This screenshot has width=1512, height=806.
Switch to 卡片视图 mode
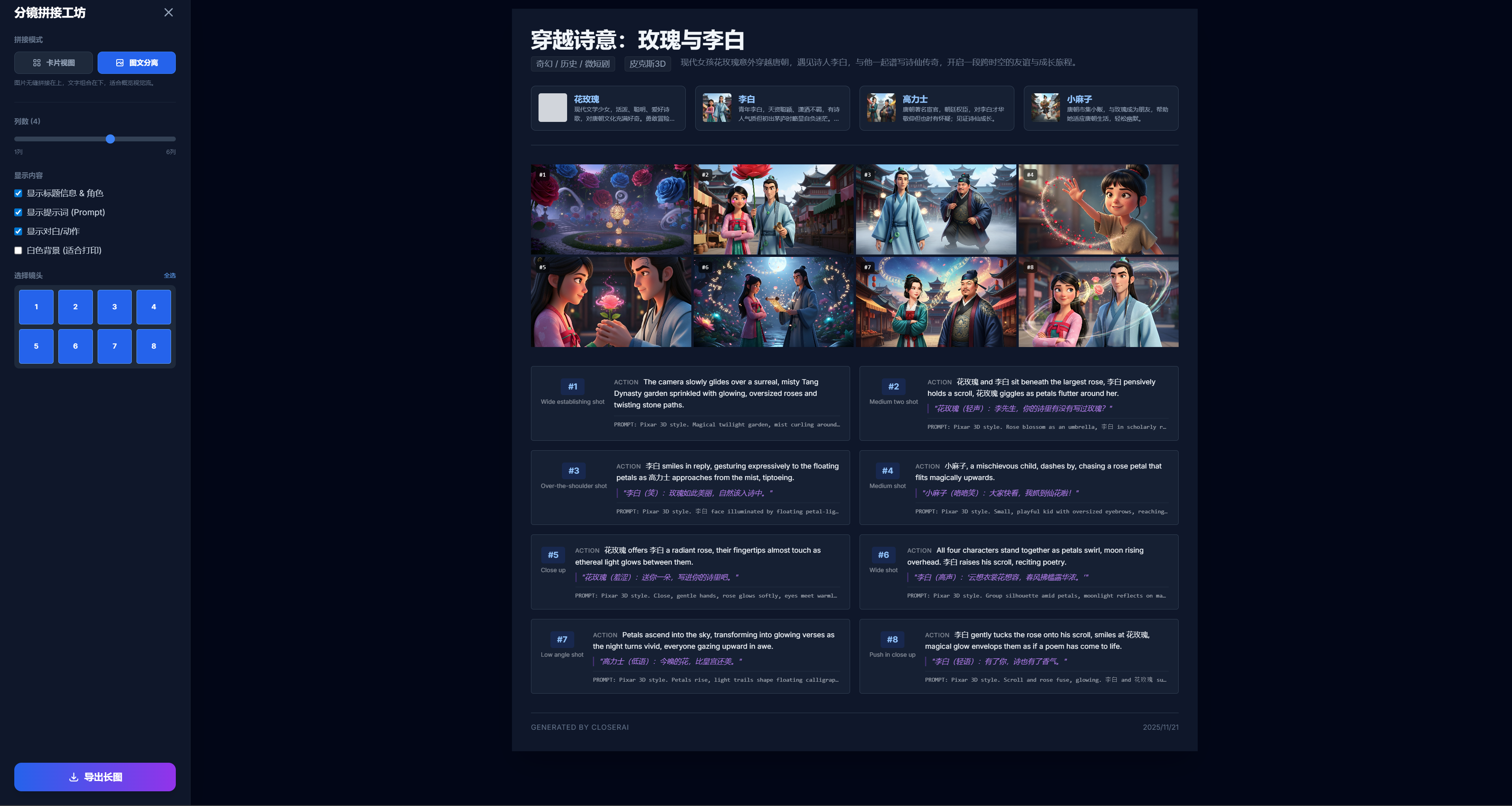pyautogui.click(x=54, y=63)
